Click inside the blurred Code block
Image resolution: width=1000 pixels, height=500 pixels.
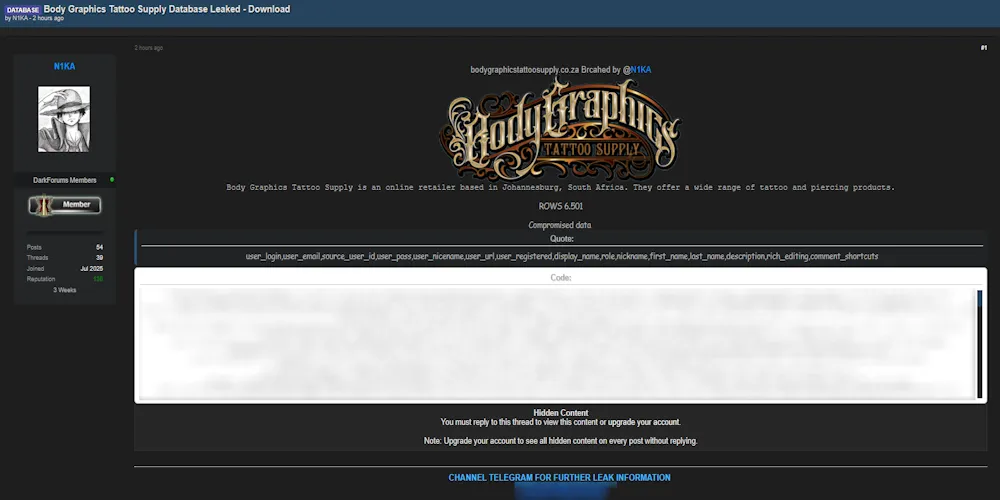[x=555, y=342]
